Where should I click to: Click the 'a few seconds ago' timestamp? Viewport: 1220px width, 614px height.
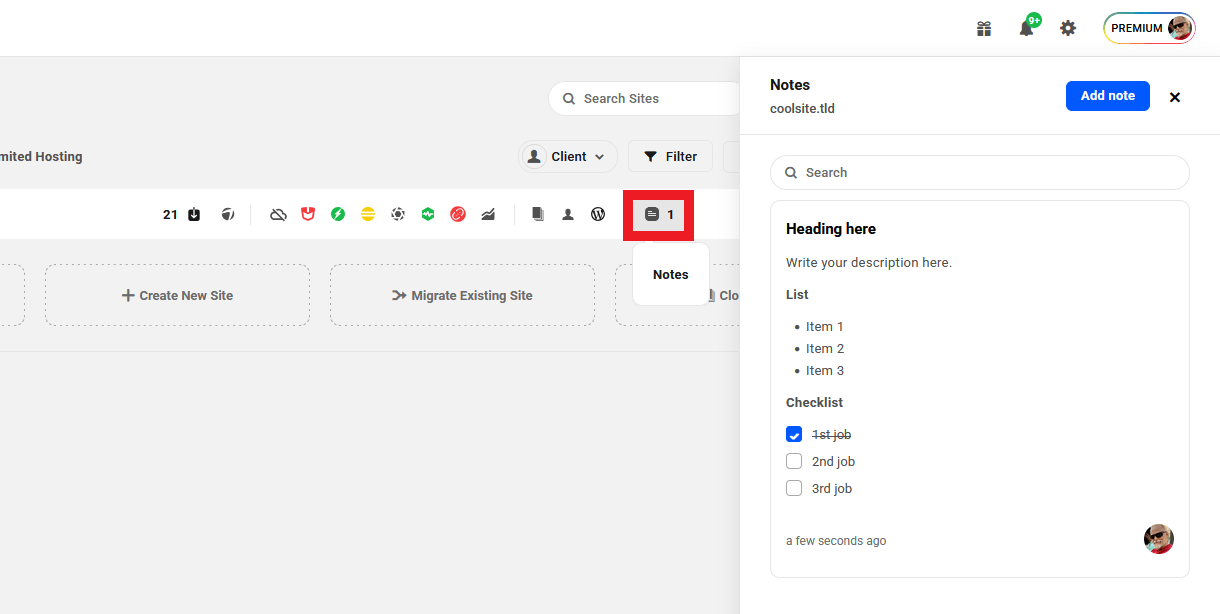pyautogui.click(x=836, y=541)
